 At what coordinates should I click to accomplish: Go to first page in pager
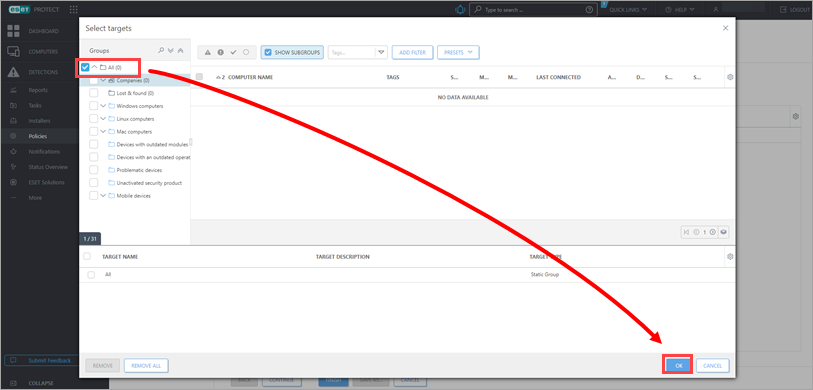pyautogui.click(x=687, y=232)
